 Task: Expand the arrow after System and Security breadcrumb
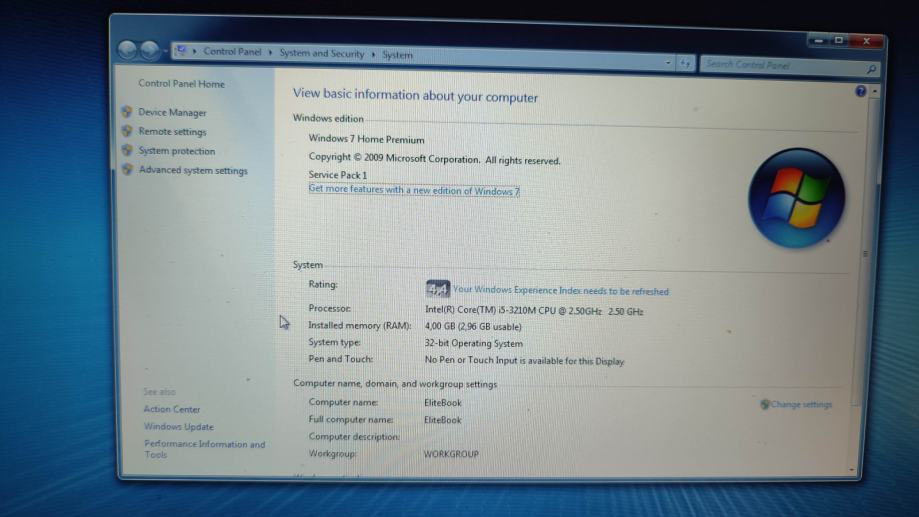tap(374, 54)
